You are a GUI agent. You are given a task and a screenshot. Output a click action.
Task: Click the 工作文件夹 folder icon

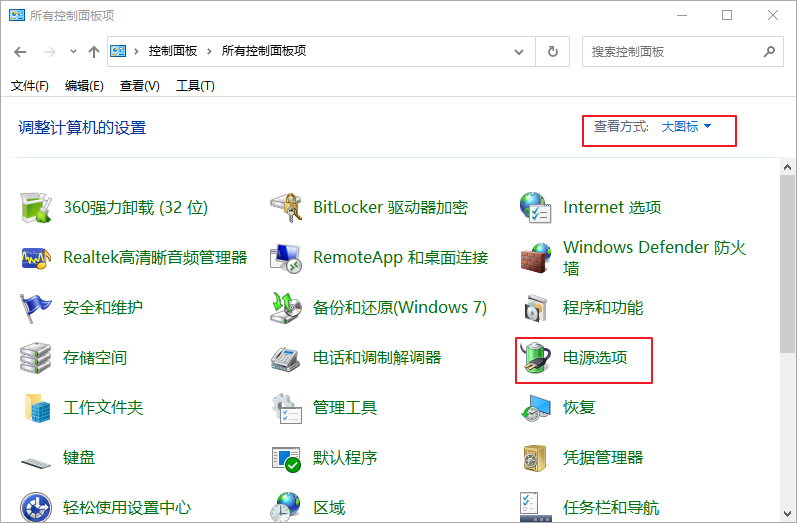click(x=37, y=408)
